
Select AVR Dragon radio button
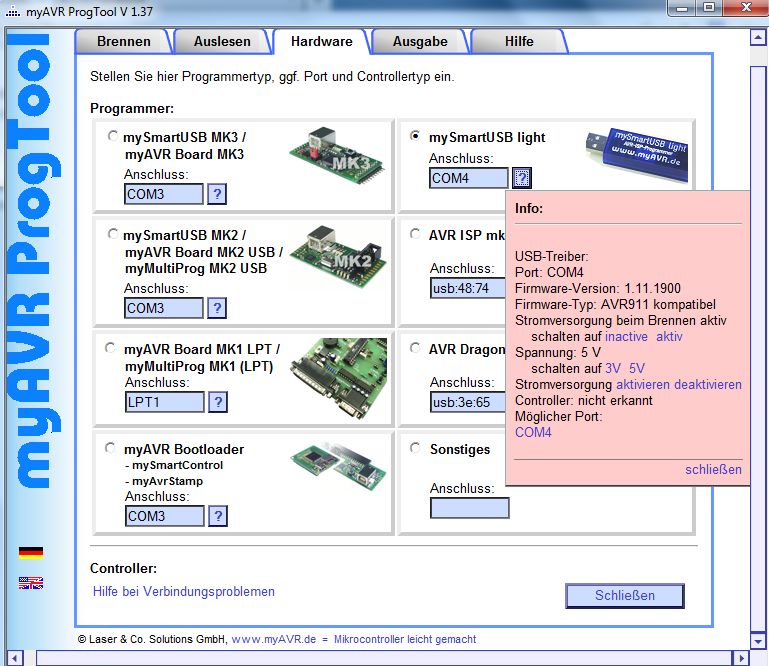(x=415, y=348)
